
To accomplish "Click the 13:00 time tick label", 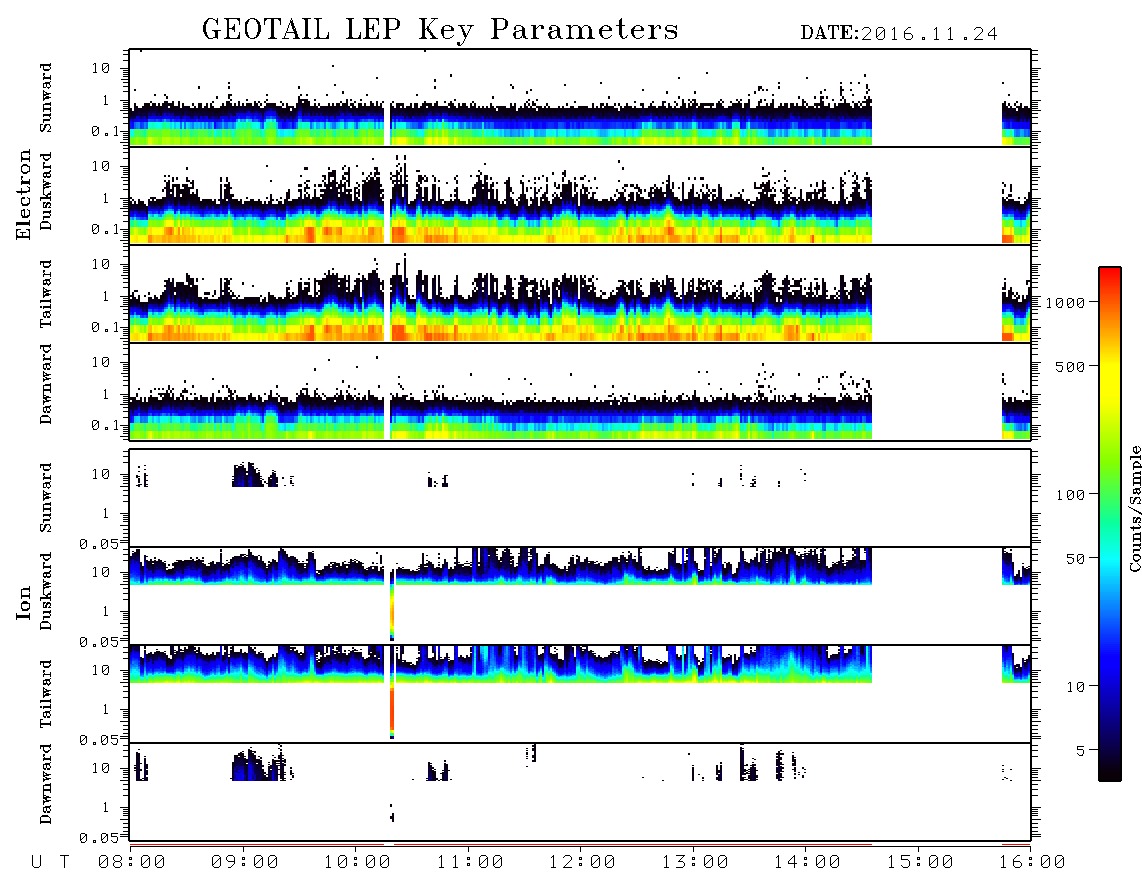I will coord(695,862).
